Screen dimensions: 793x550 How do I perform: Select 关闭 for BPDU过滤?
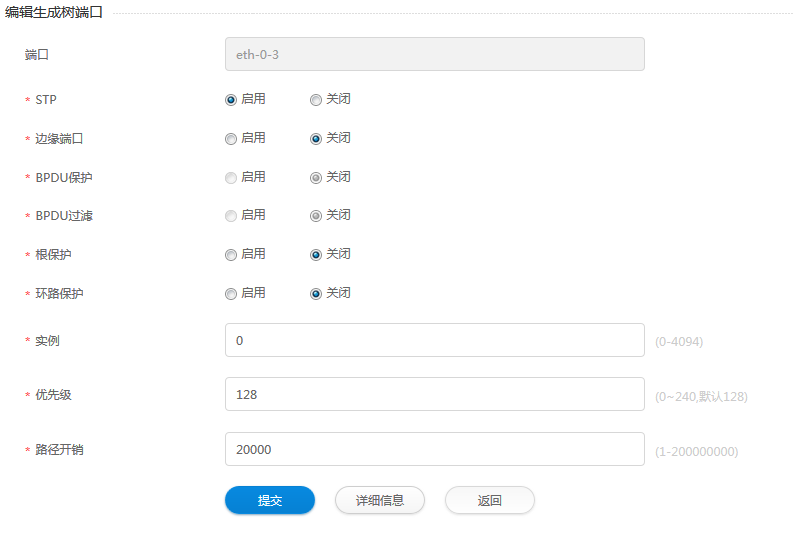pyautogui.click(x=316, y=216)
